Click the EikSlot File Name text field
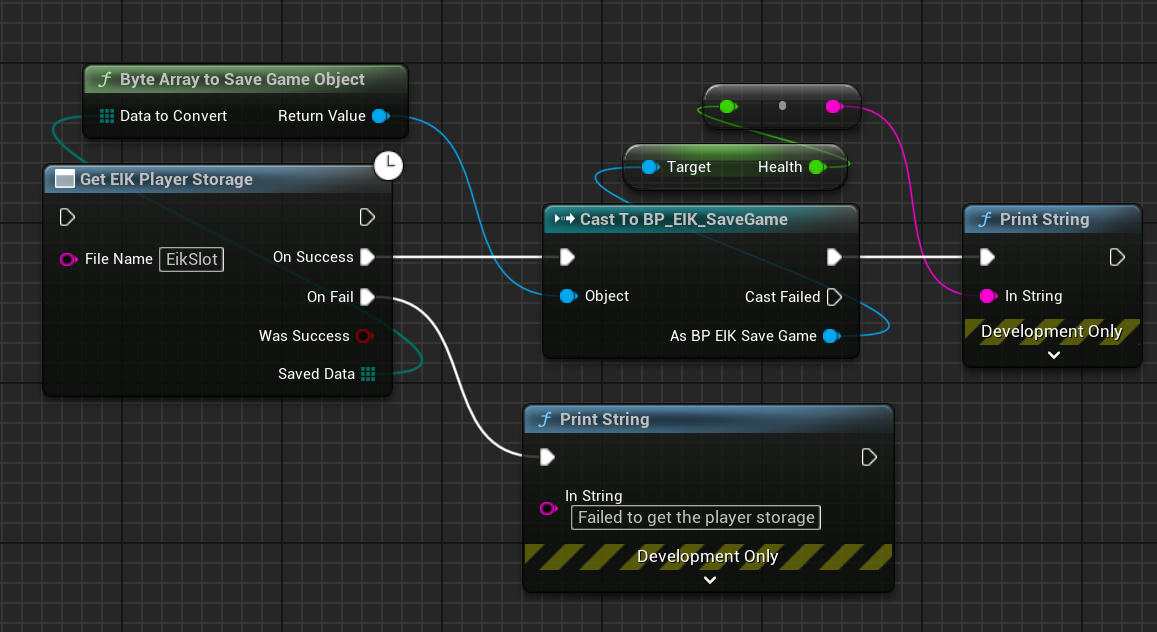Viewport: 1157px width, 632px height. tap(191, 260)
